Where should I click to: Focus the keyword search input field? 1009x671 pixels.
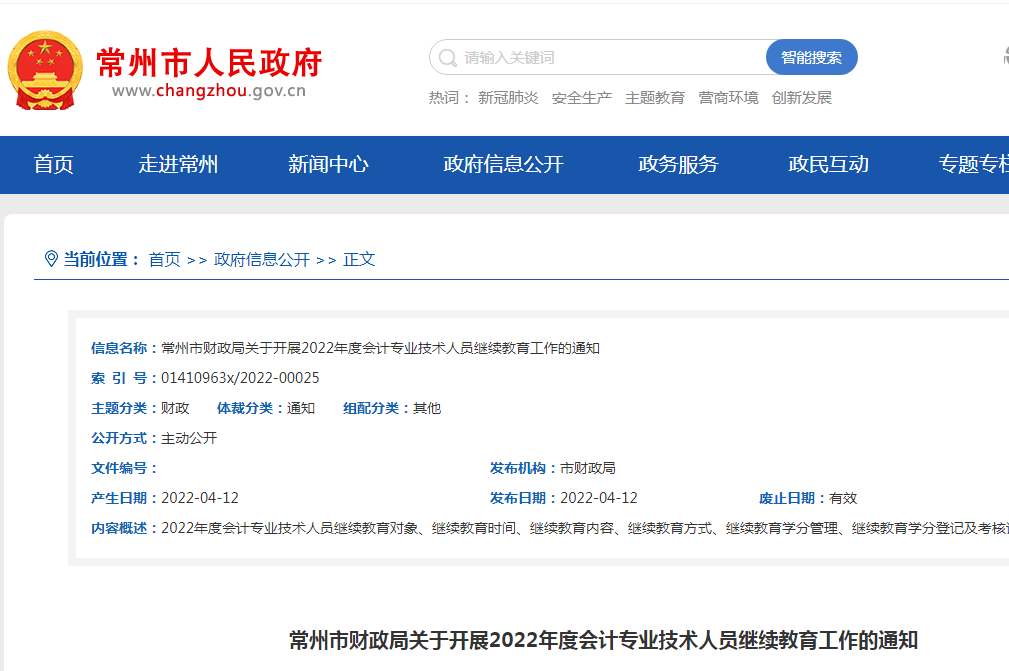(x=598, y=57)
